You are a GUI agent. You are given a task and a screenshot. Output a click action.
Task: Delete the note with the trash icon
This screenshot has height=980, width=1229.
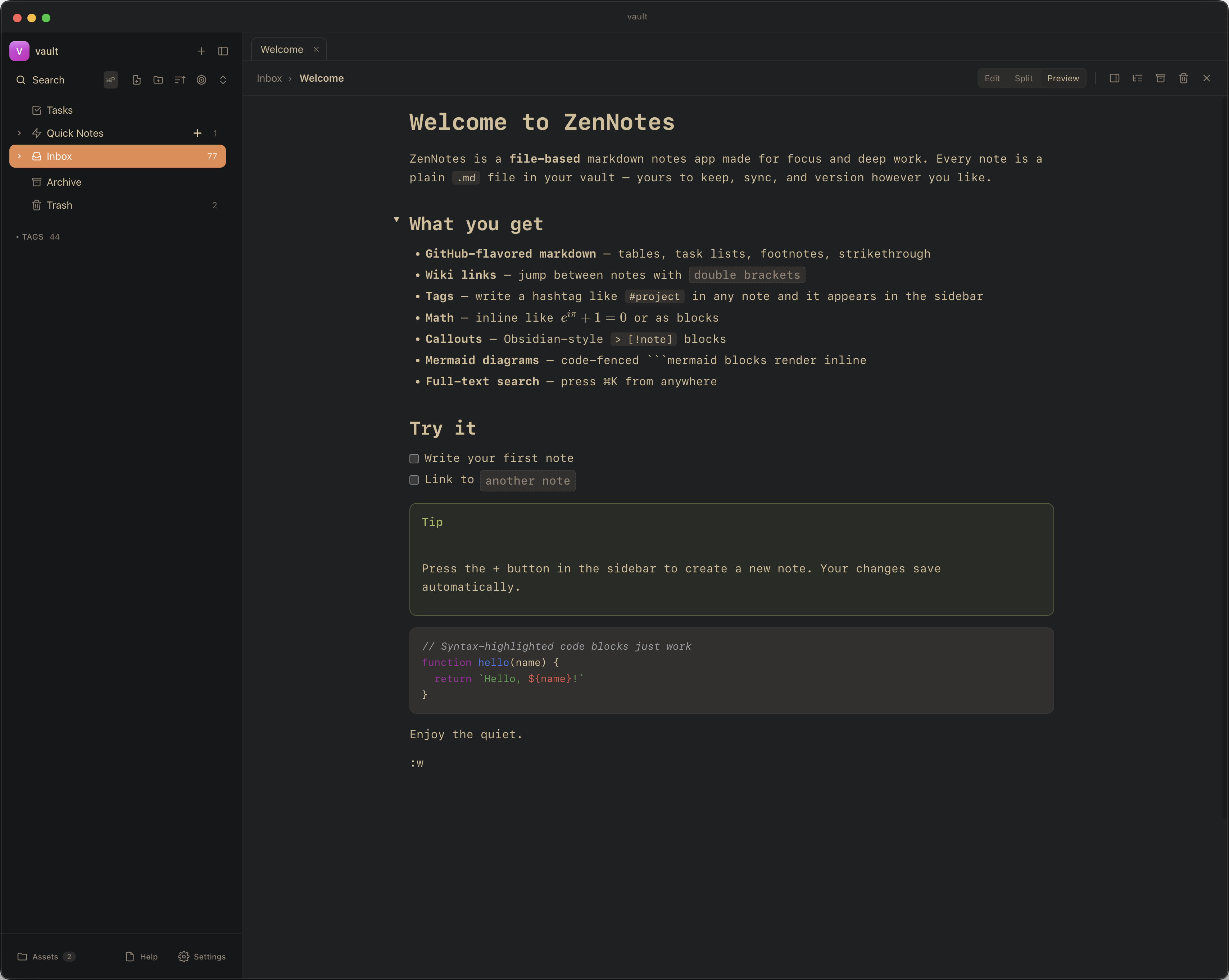pyautogui.click(x=1184, y=78)
